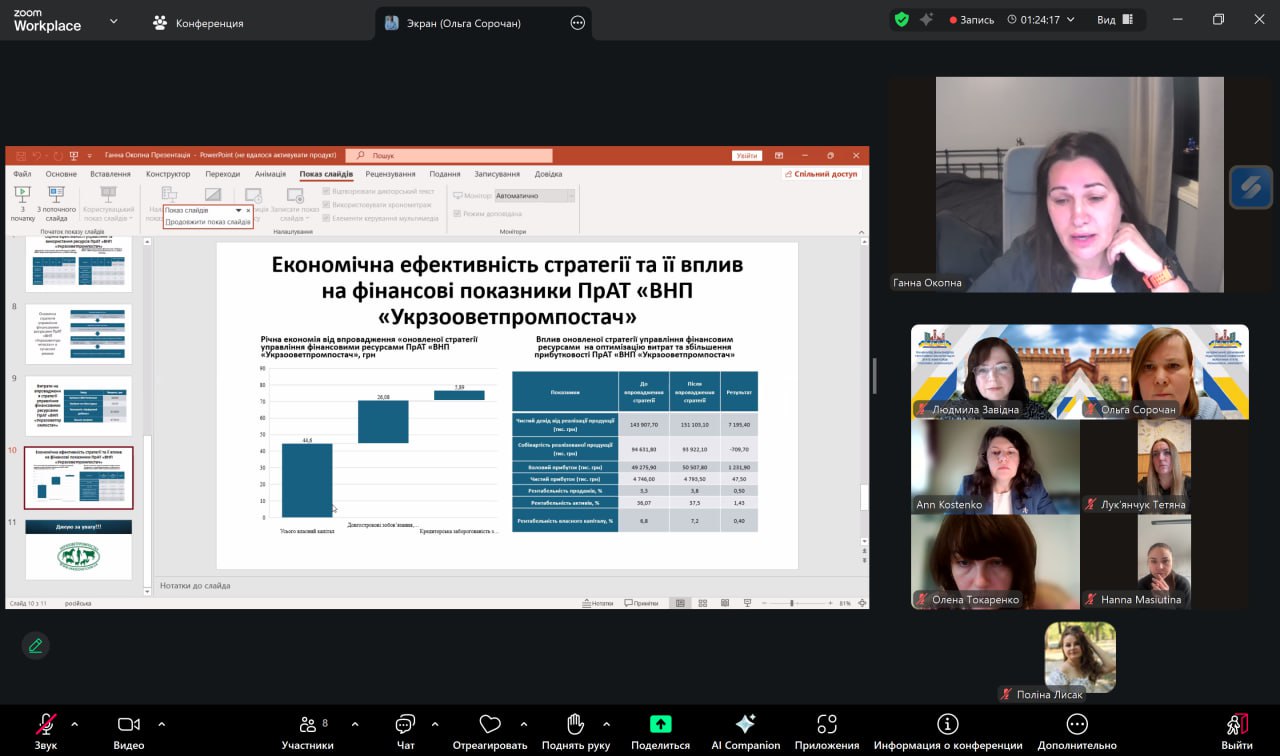The width and height of the screenshot is (1280, 756).
Task: Open Приложения apps icon
Action: point(827,725)
